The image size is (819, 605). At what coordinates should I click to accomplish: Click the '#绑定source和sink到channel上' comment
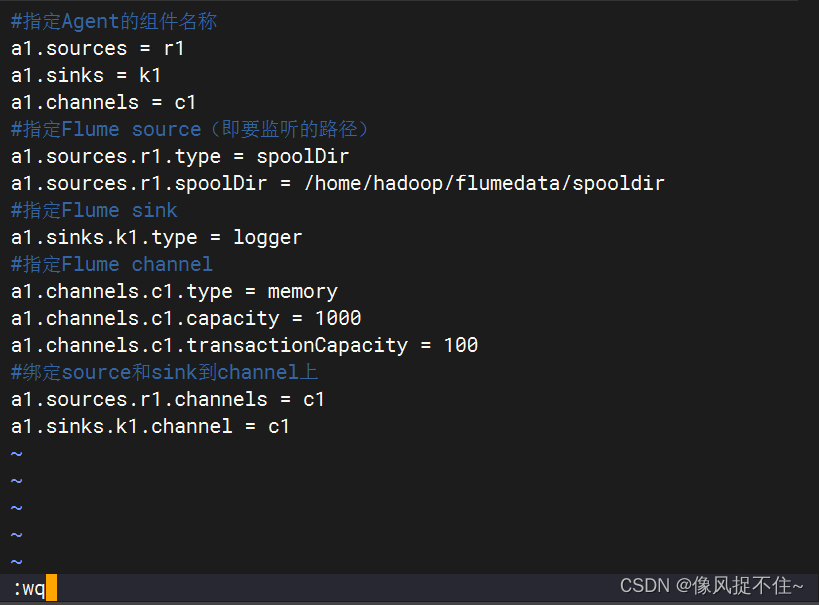(x=165, y=373)
